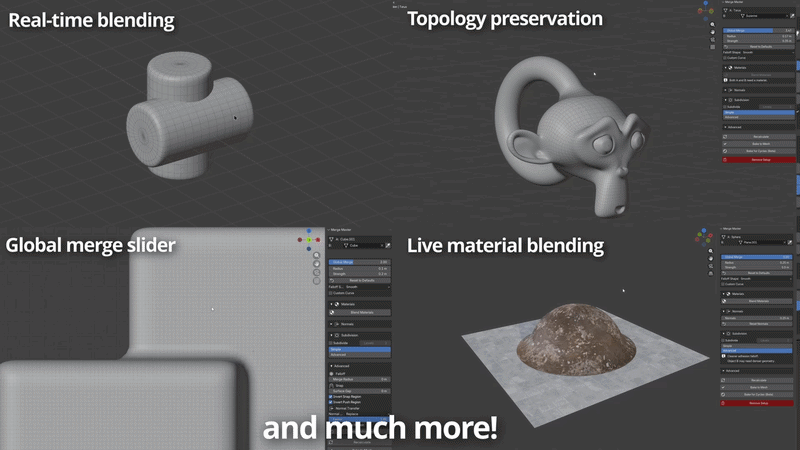Adjust Global Merge slider in bottom-left panel
The height and width of the screenshot is (450, 800).
360,262
